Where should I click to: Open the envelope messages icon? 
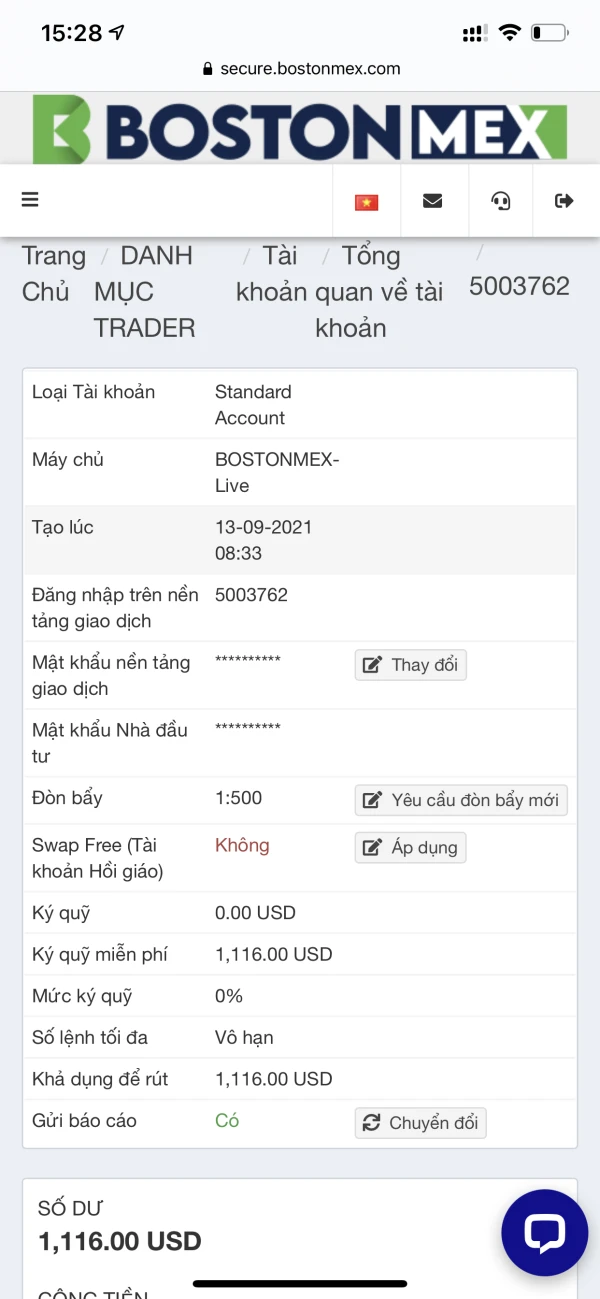(x=433, y=201)
